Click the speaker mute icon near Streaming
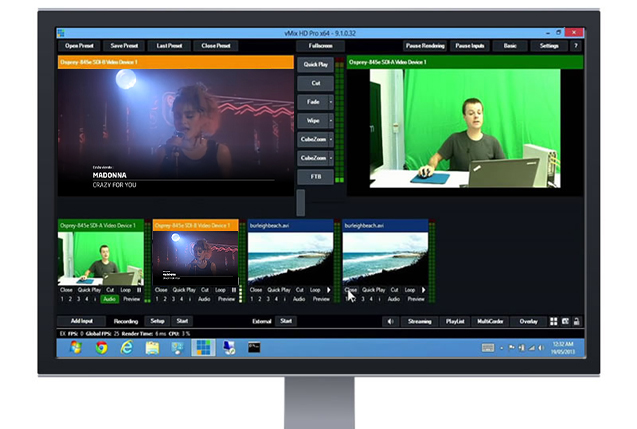The image size is (637, 429). point(390,321)
